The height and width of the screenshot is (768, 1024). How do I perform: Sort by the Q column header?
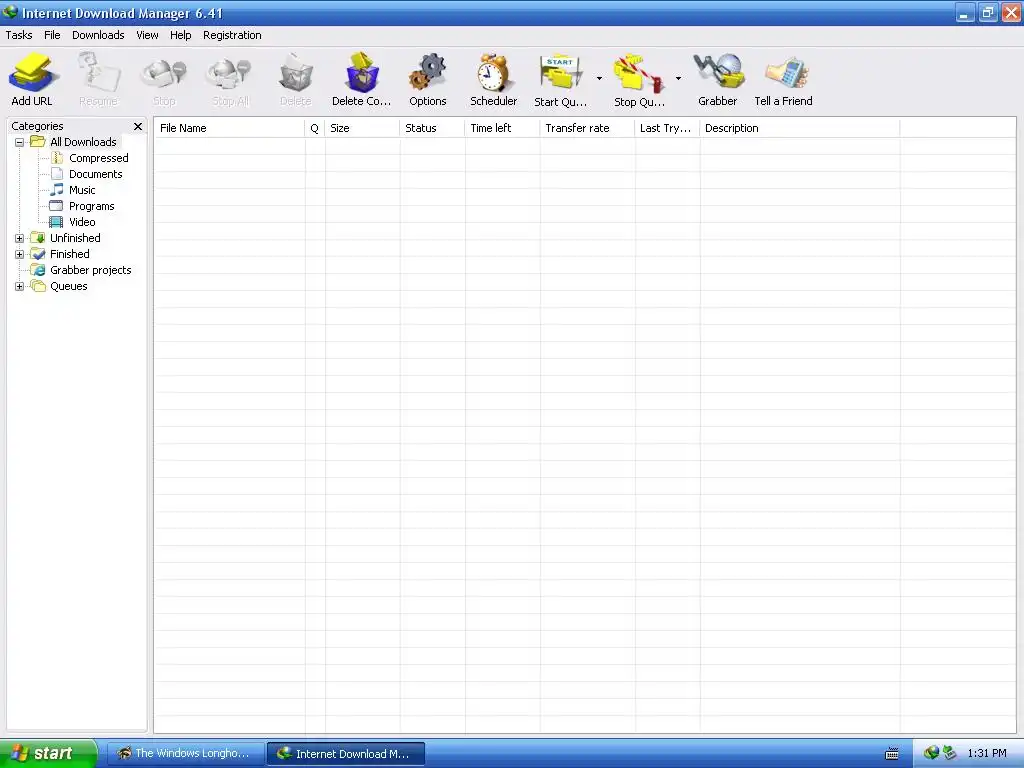(315, 128)
